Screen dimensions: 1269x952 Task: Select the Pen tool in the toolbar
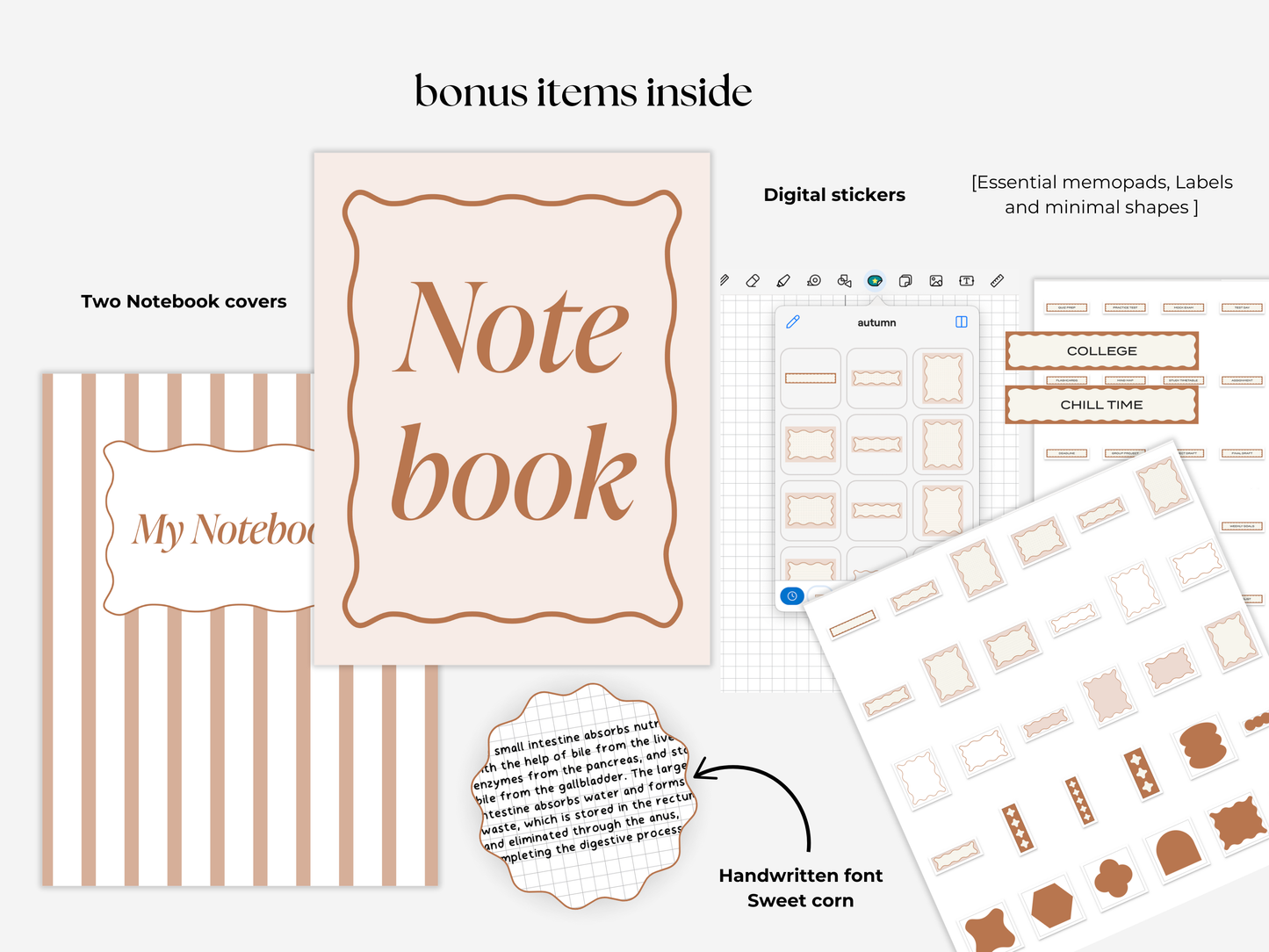coord(724,280)
